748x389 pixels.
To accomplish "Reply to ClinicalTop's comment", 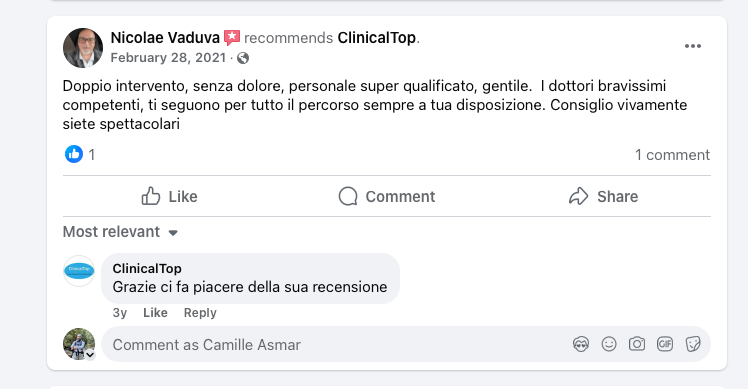I will 200,313.
